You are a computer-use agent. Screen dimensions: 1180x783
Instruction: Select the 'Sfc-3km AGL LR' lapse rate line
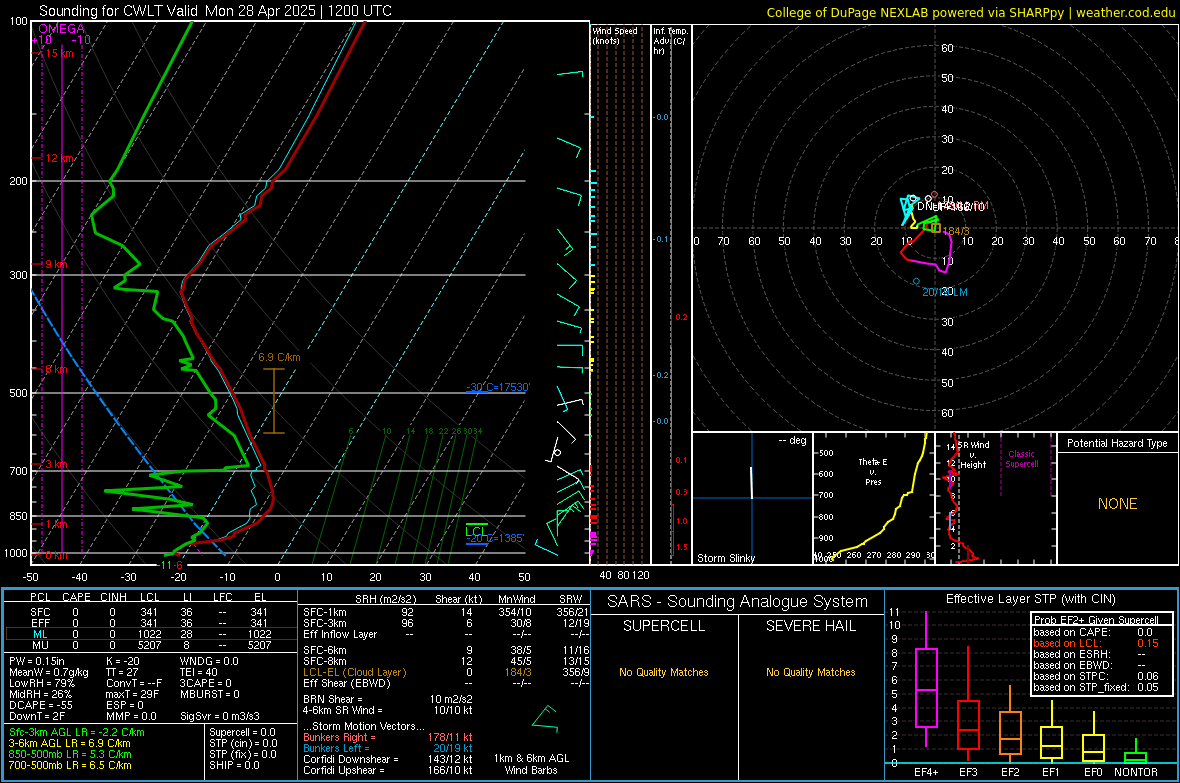point(77,732)
